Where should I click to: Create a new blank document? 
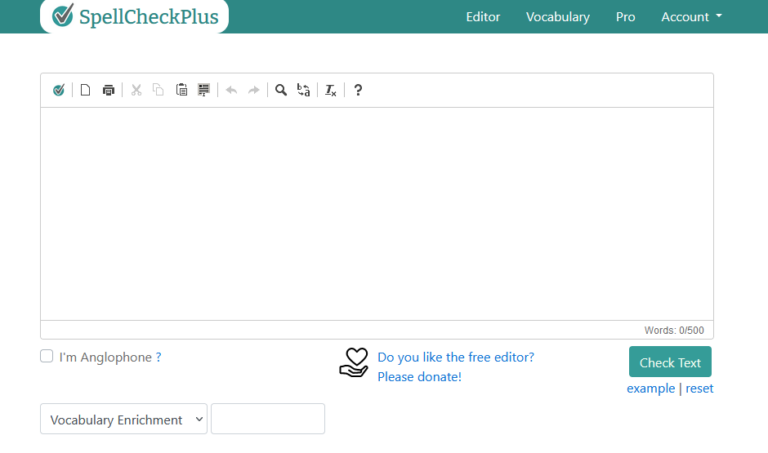[85, 90]
